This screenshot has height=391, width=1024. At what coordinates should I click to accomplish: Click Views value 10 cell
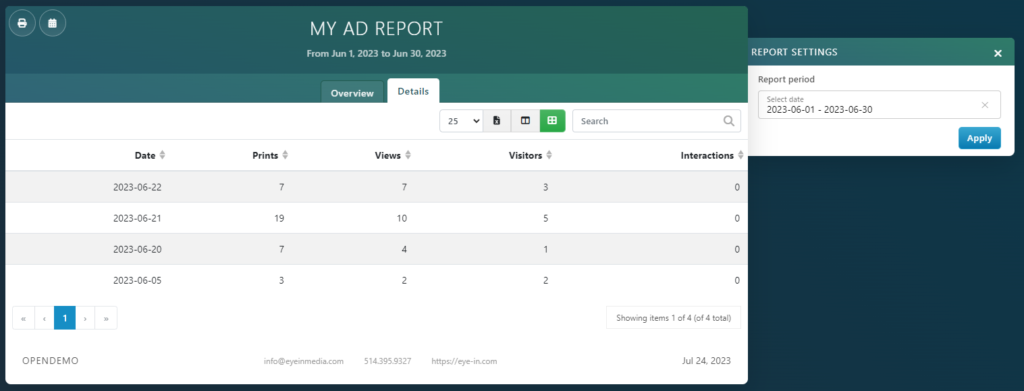(401, 218)
